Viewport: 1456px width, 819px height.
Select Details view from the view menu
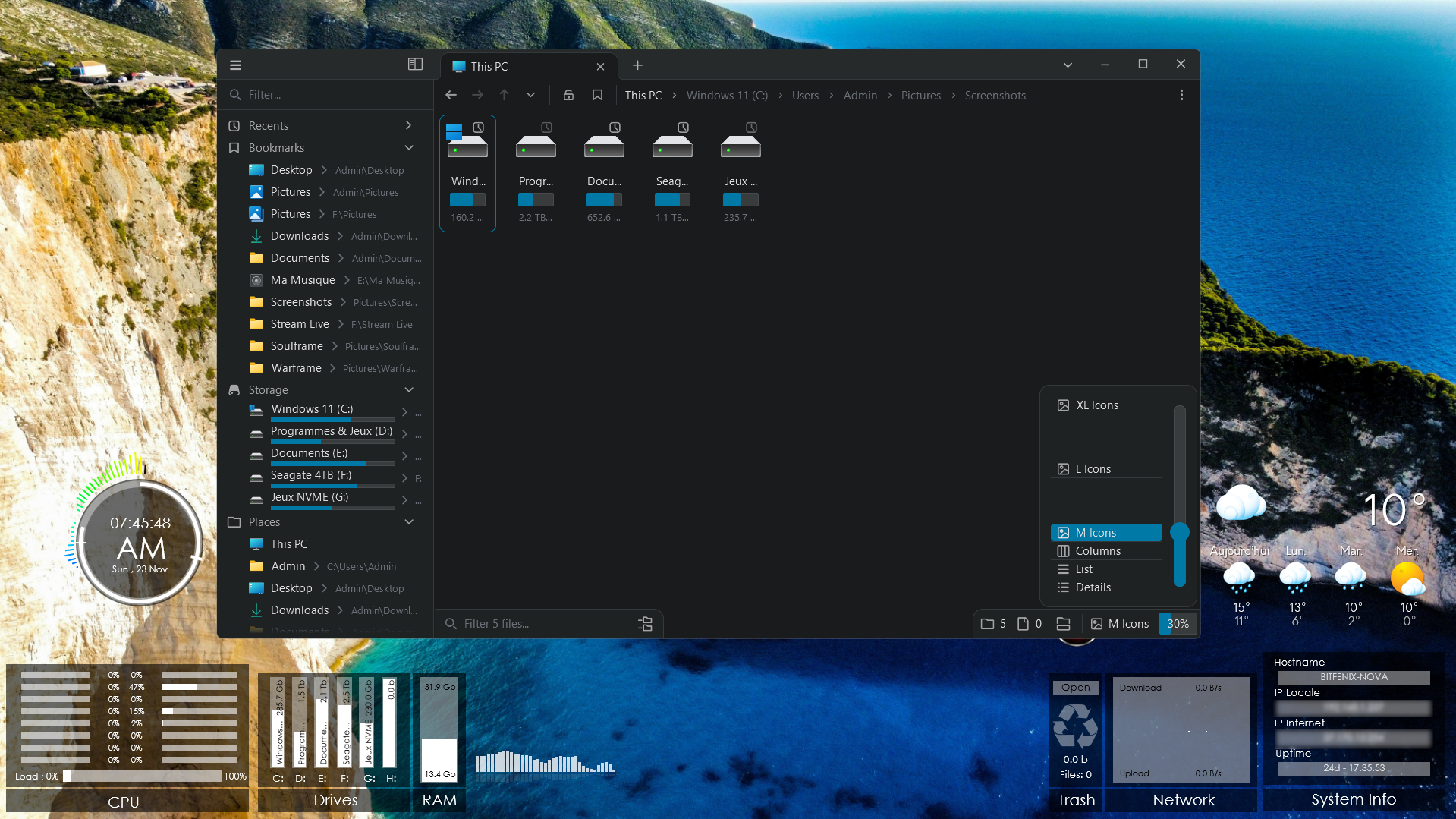(1093, 587)
